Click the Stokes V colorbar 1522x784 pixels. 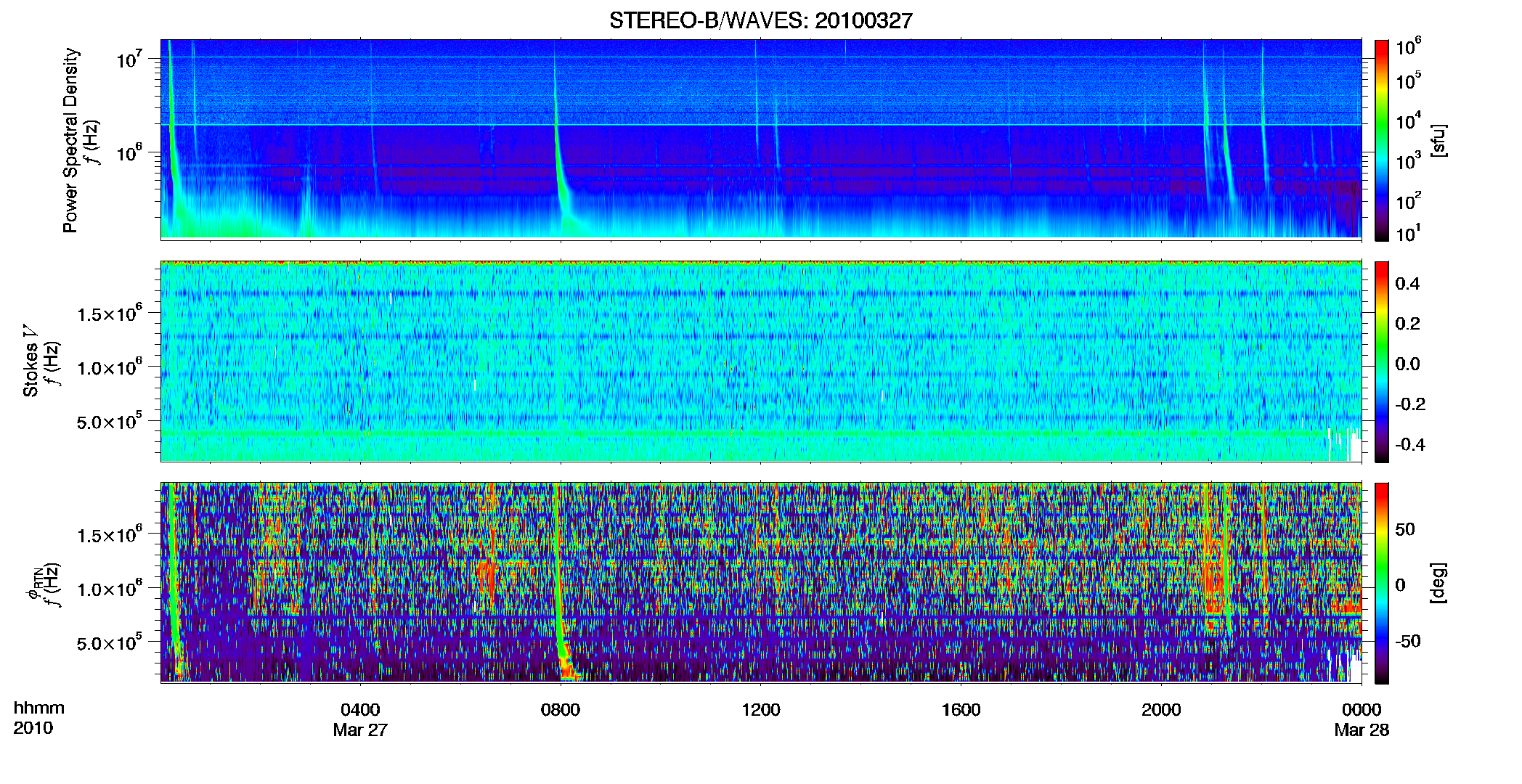click(1382, 362)
